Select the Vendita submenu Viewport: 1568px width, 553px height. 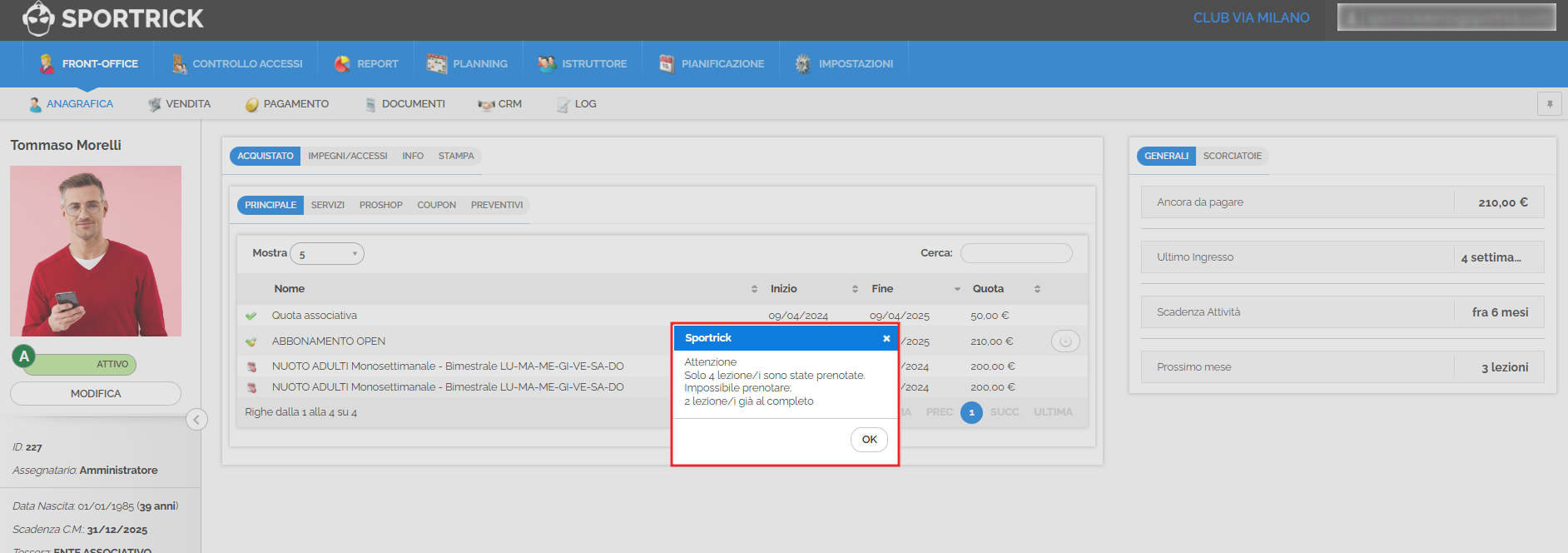179,104
